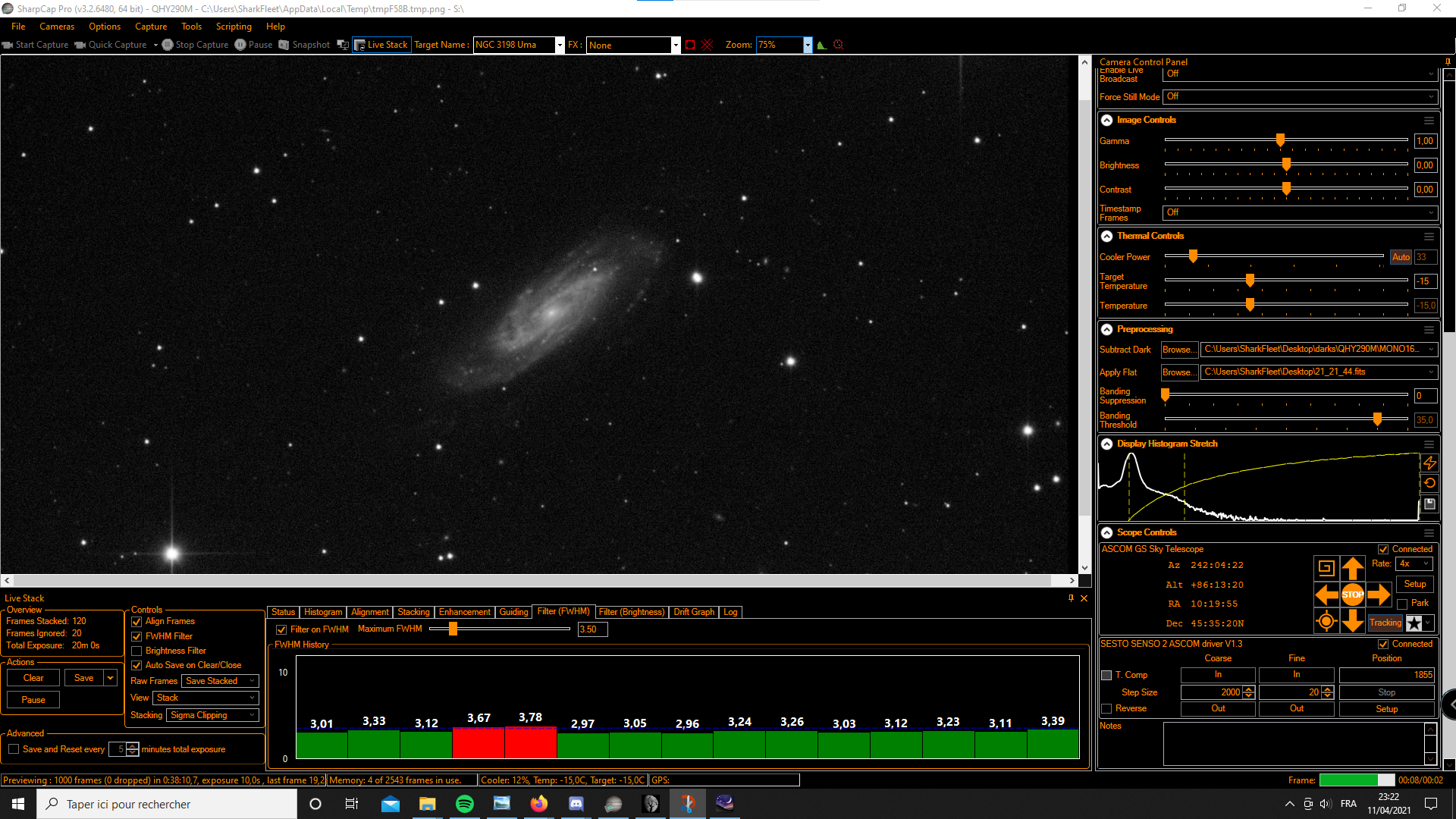Uncheck the FWHM Filter checkbox

(137, 636)
